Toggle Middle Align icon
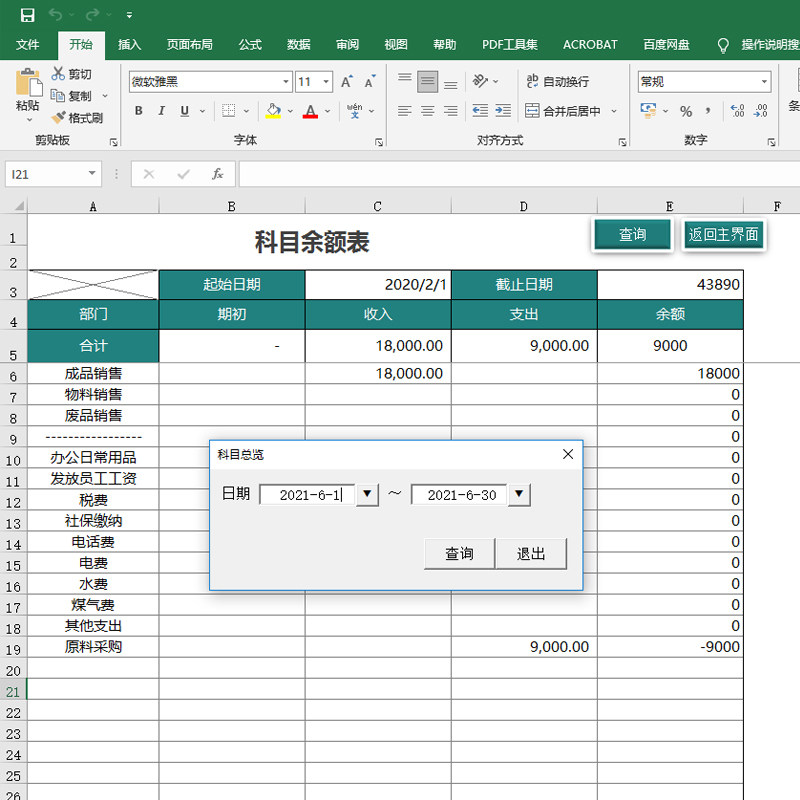Viewport: 800px width, 800px height. [x=428, y=82]
